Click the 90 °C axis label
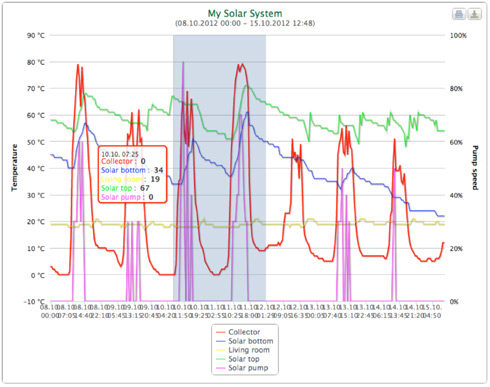 click(x=36, y=35)
